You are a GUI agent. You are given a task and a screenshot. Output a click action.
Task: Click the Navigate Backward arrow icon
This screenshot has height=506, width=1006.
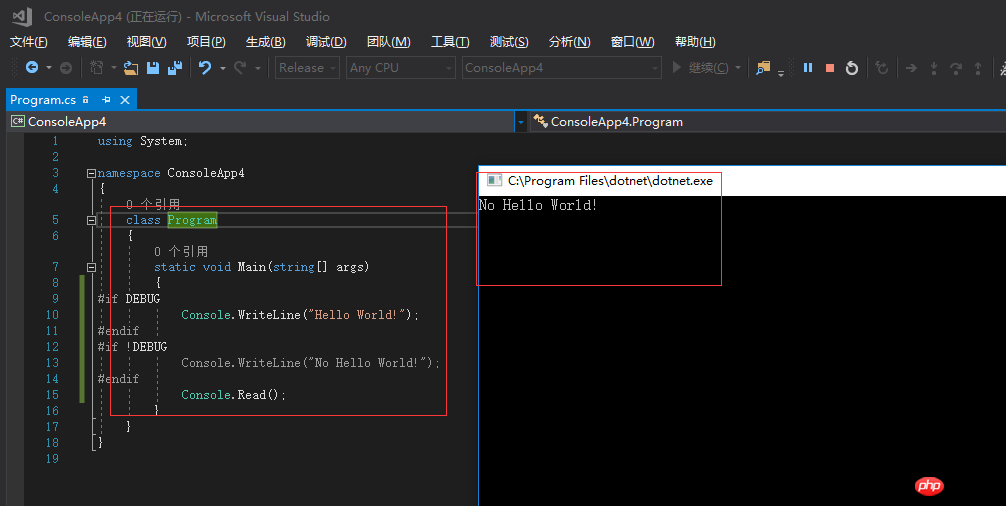click(x=31, y=67)
